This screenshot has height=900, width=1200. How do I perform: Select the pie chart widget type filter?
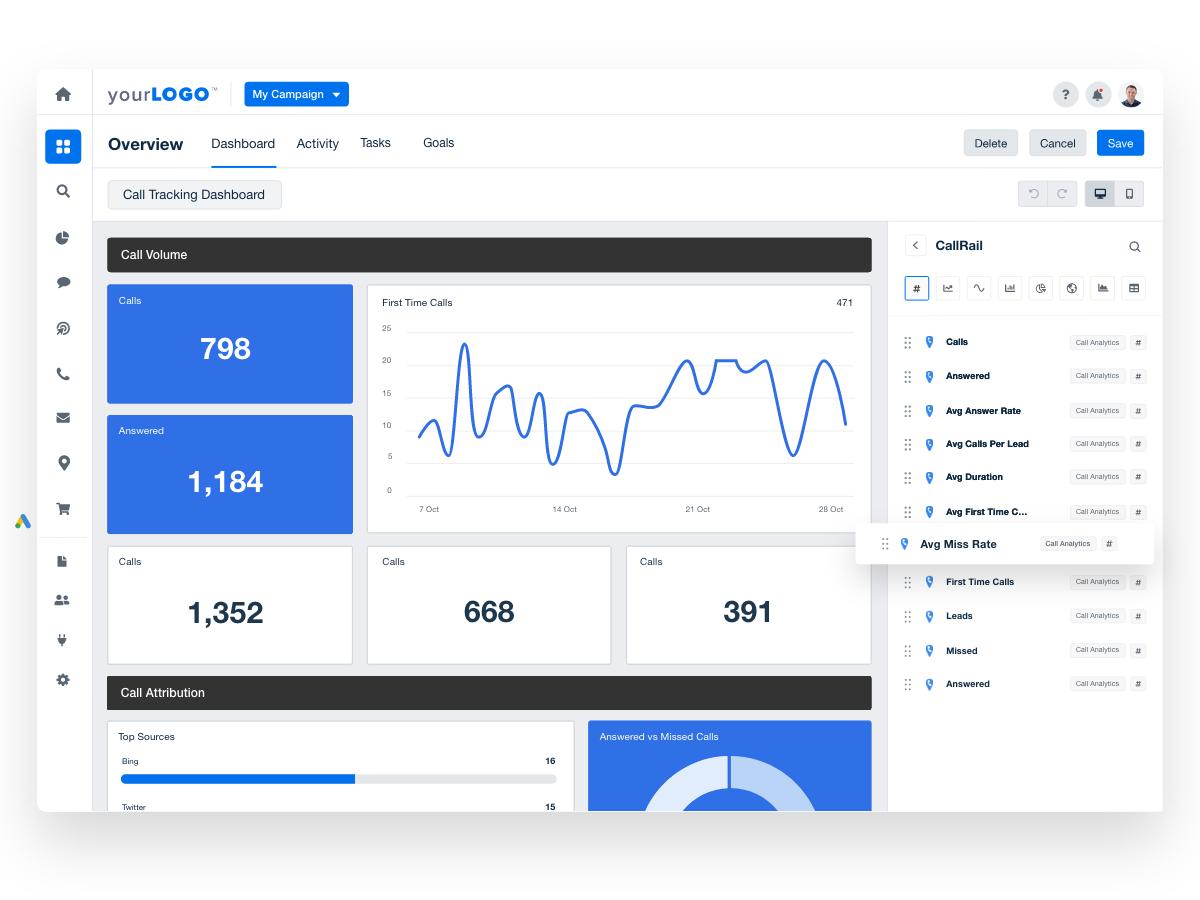[x=1041, y=288]
